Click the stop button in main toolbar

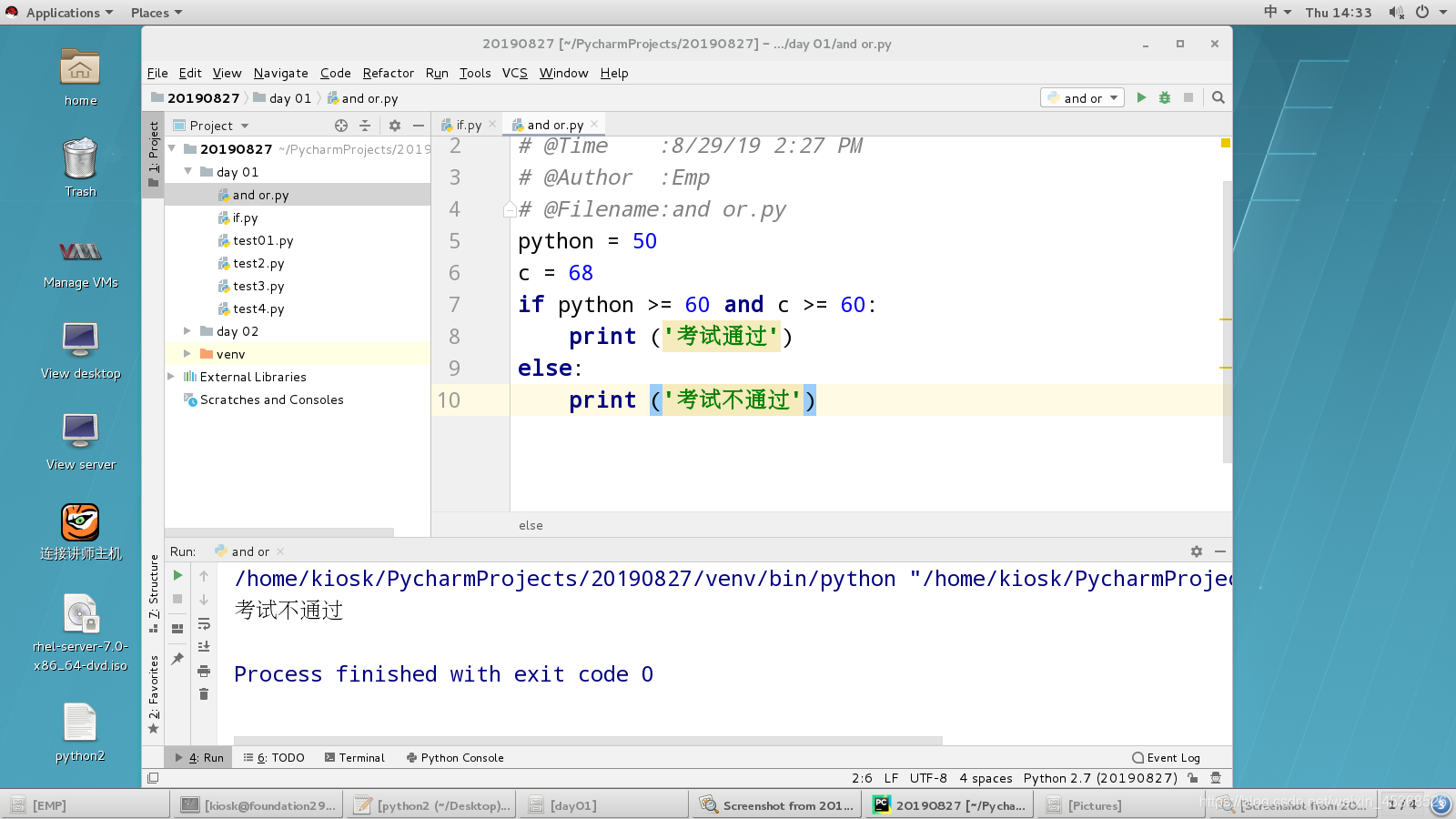tap(1188, 97)
